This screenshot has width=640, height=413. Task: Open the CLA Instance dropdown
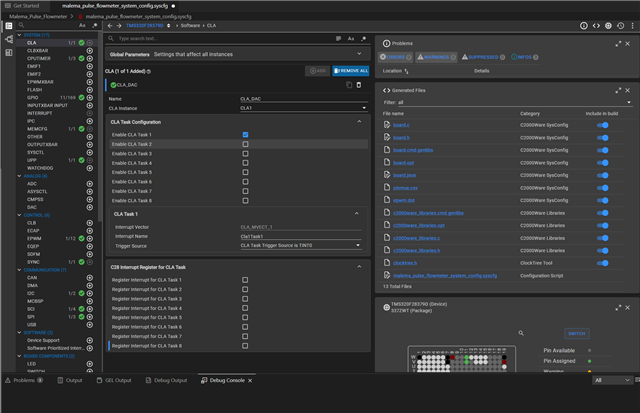(x=302, y=108)
